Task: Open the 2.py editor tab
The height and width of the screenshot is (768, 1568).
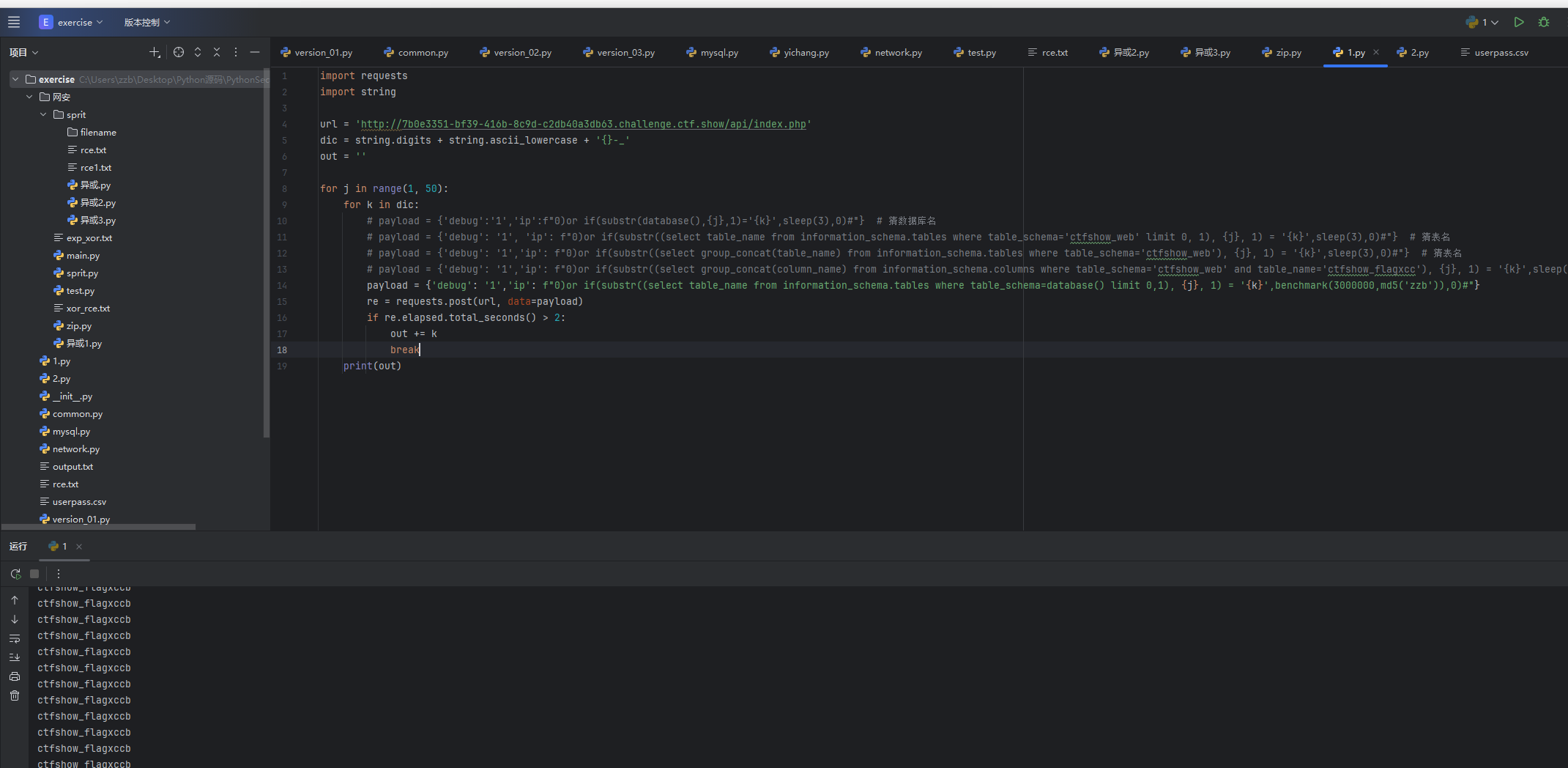Action: pos(1413,52)
